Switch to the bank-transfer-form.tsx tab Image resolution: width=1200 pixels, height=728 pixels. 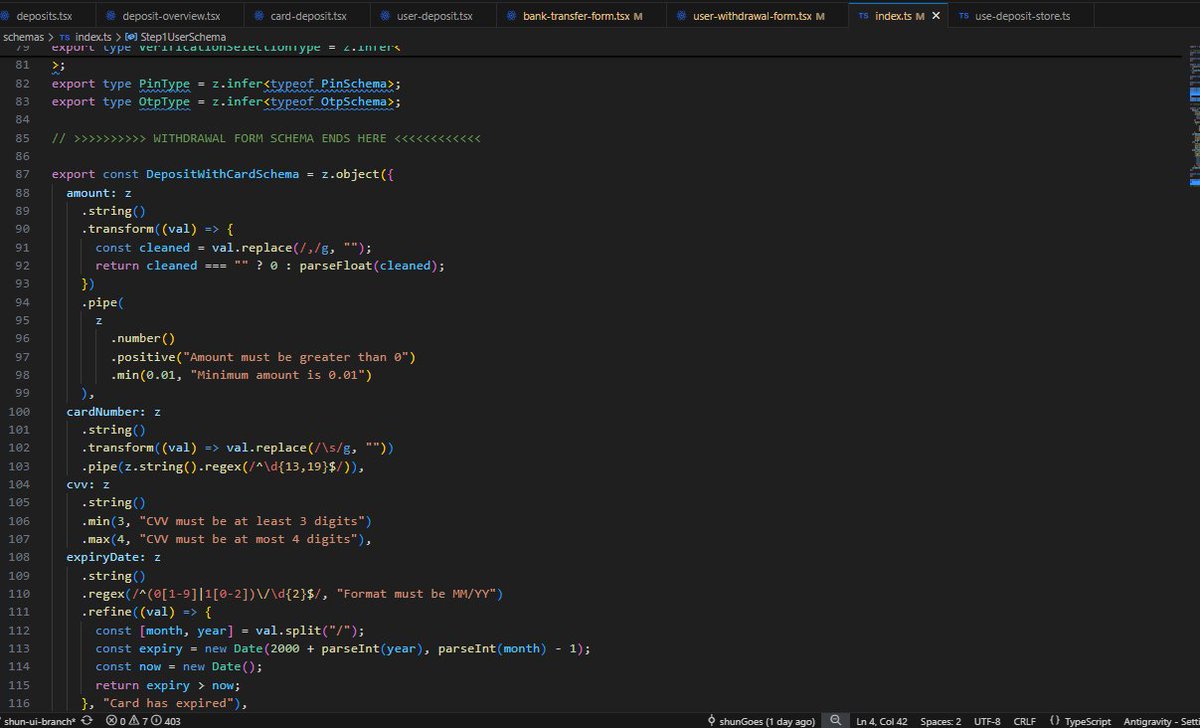point(583,16)
